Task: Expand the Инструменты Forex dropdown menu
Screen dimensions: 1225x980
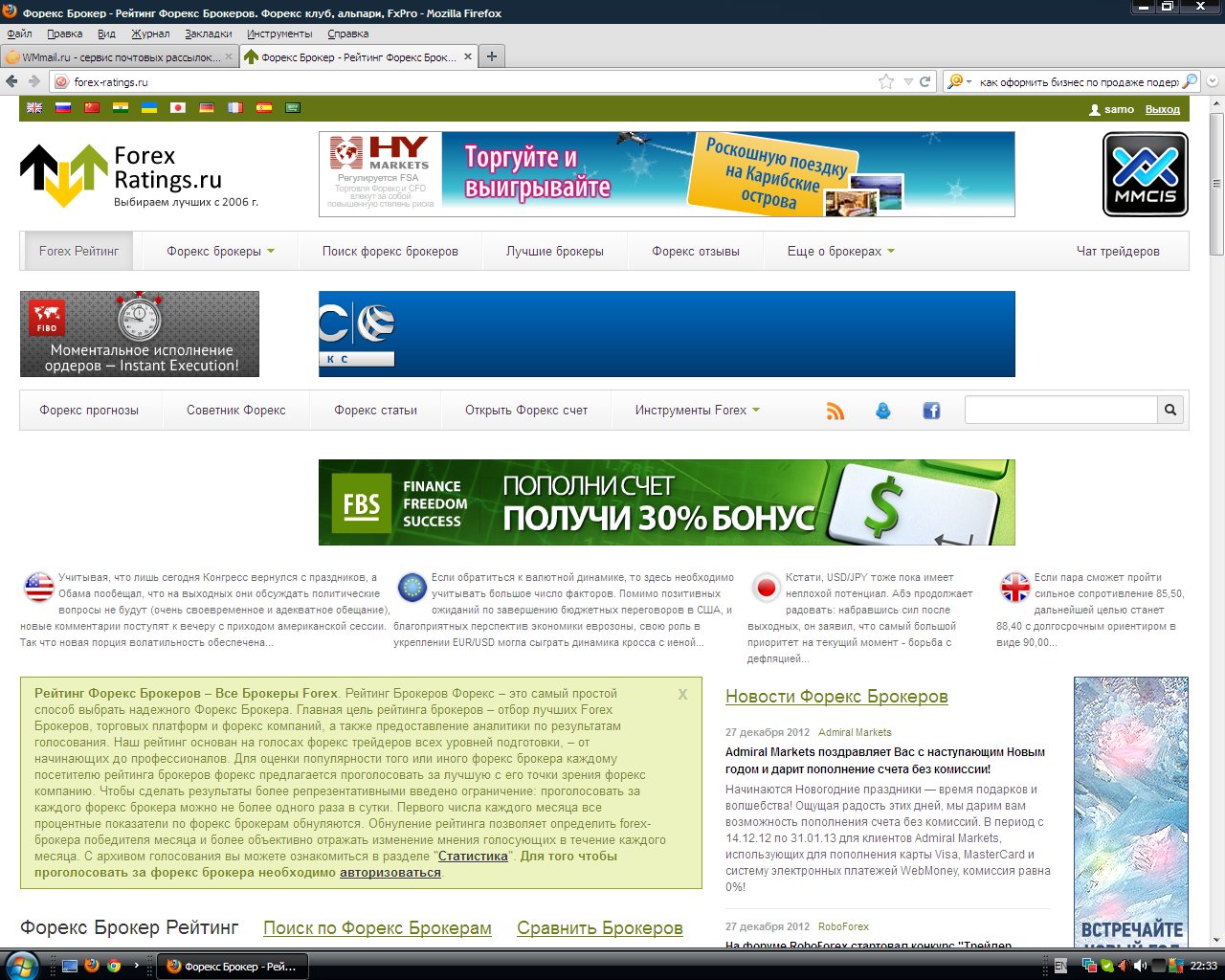Action: tap(698, 410)
